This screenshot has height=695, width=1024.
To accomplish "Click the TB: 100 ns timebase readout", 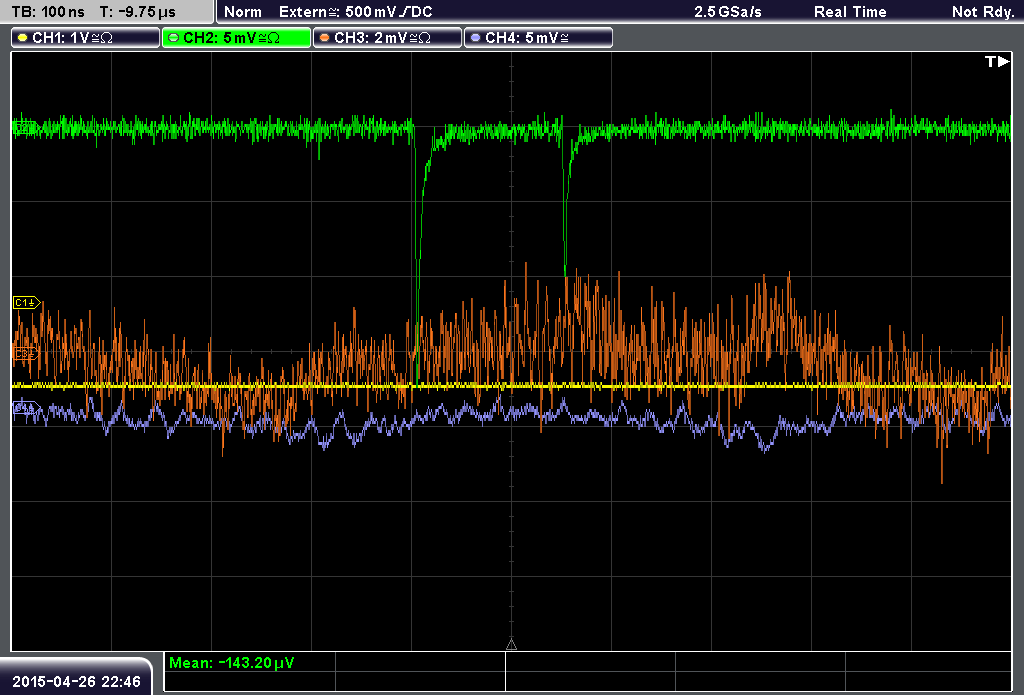I will click(48, 12).
